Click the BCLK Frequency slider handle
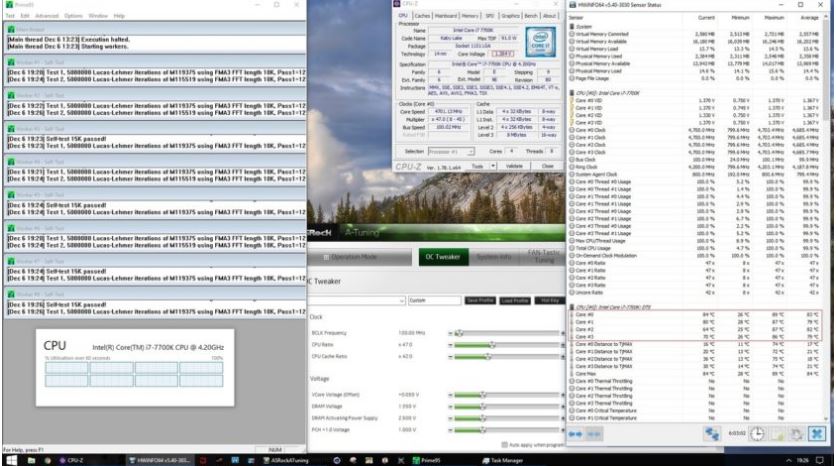Viewport: 836px width, 466px height. pos(460,333)
